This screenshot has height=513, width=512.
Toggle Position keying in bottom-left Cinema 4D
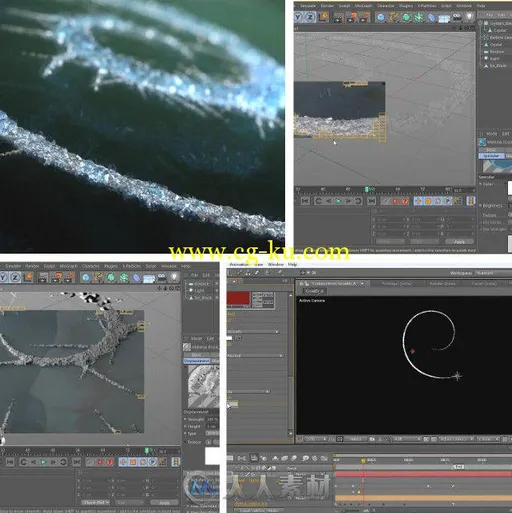123,462
